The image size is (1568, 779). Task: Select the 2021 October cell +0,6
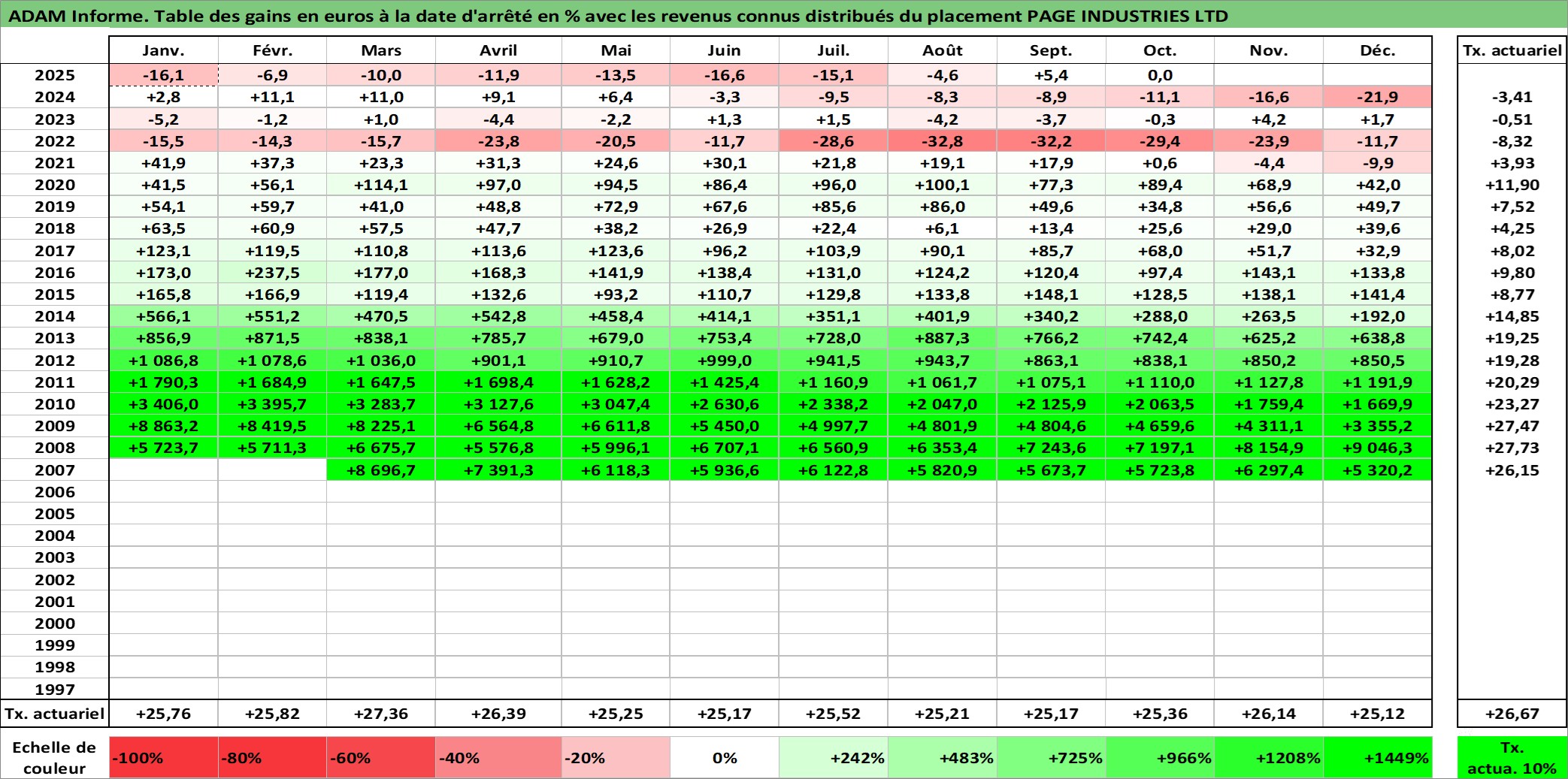click(1160, 163)
